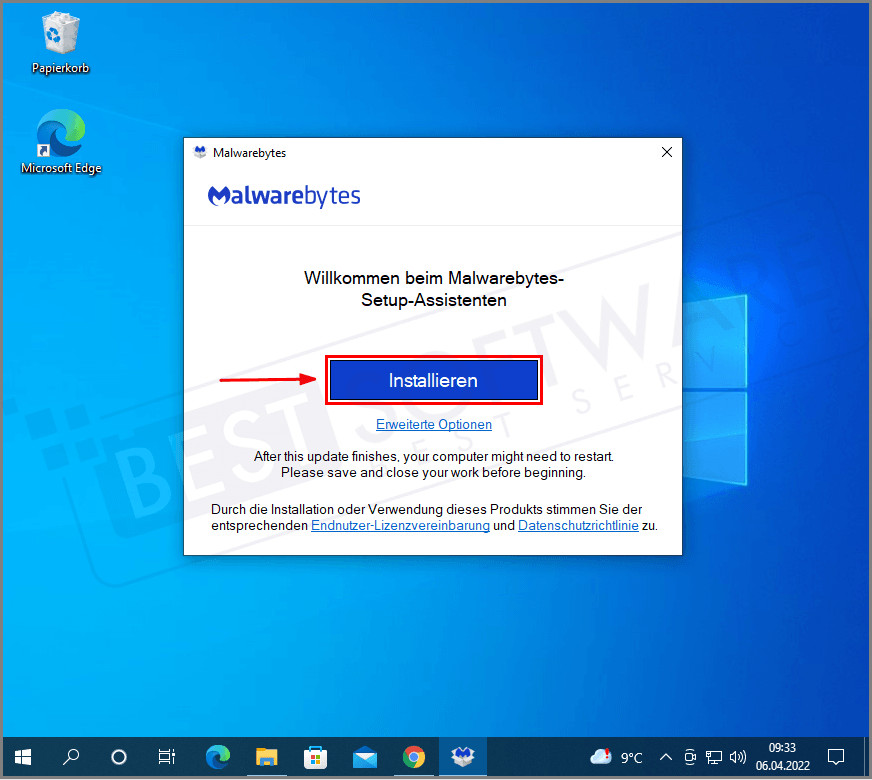Viewport: 872px width, 780px height.
Task: Expand hidden icons in the system tray
Action: pyautogui.click(x=665, y=757)
